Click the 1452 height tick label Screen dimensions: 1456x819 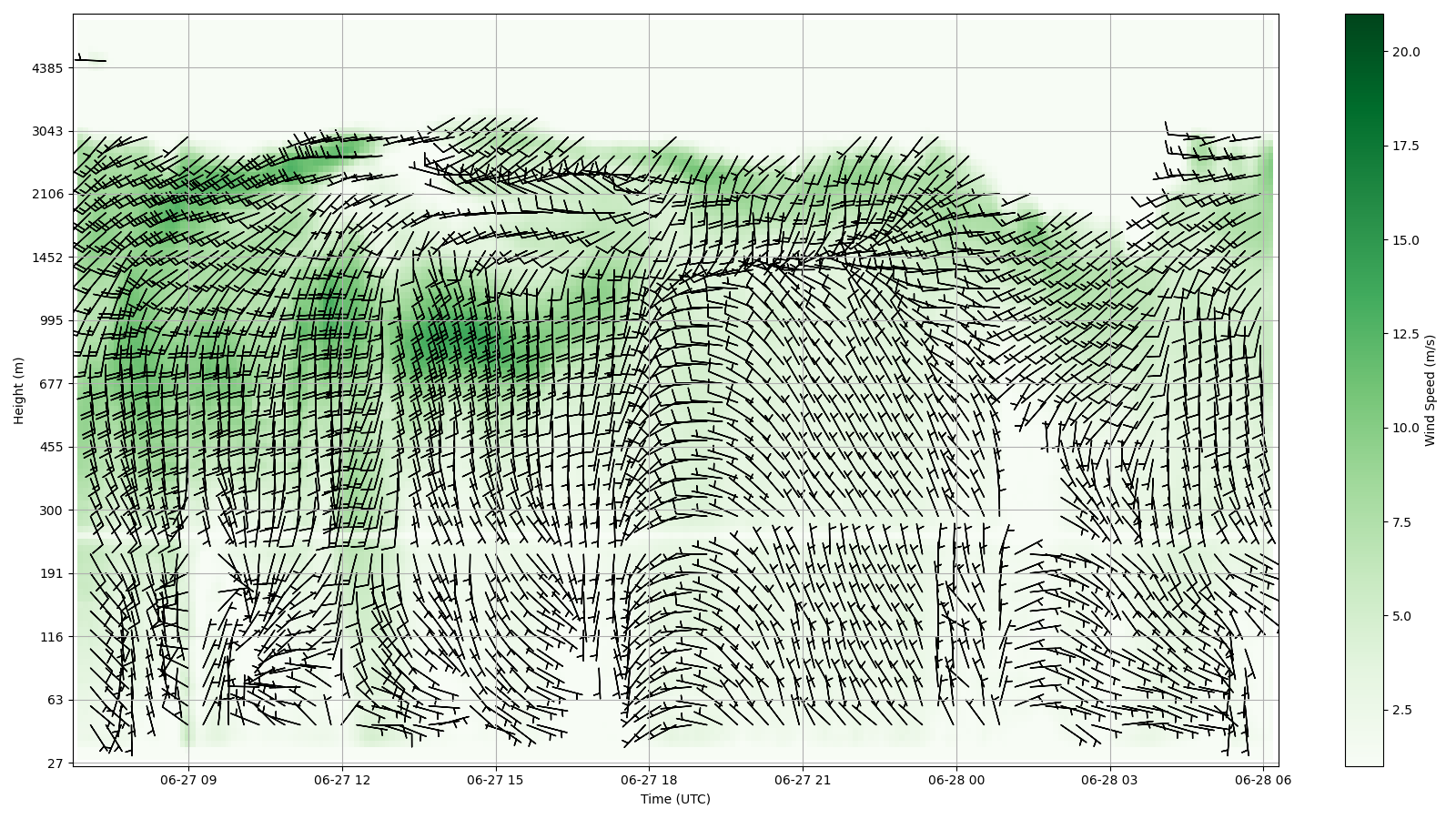click(x=47, y=258)
